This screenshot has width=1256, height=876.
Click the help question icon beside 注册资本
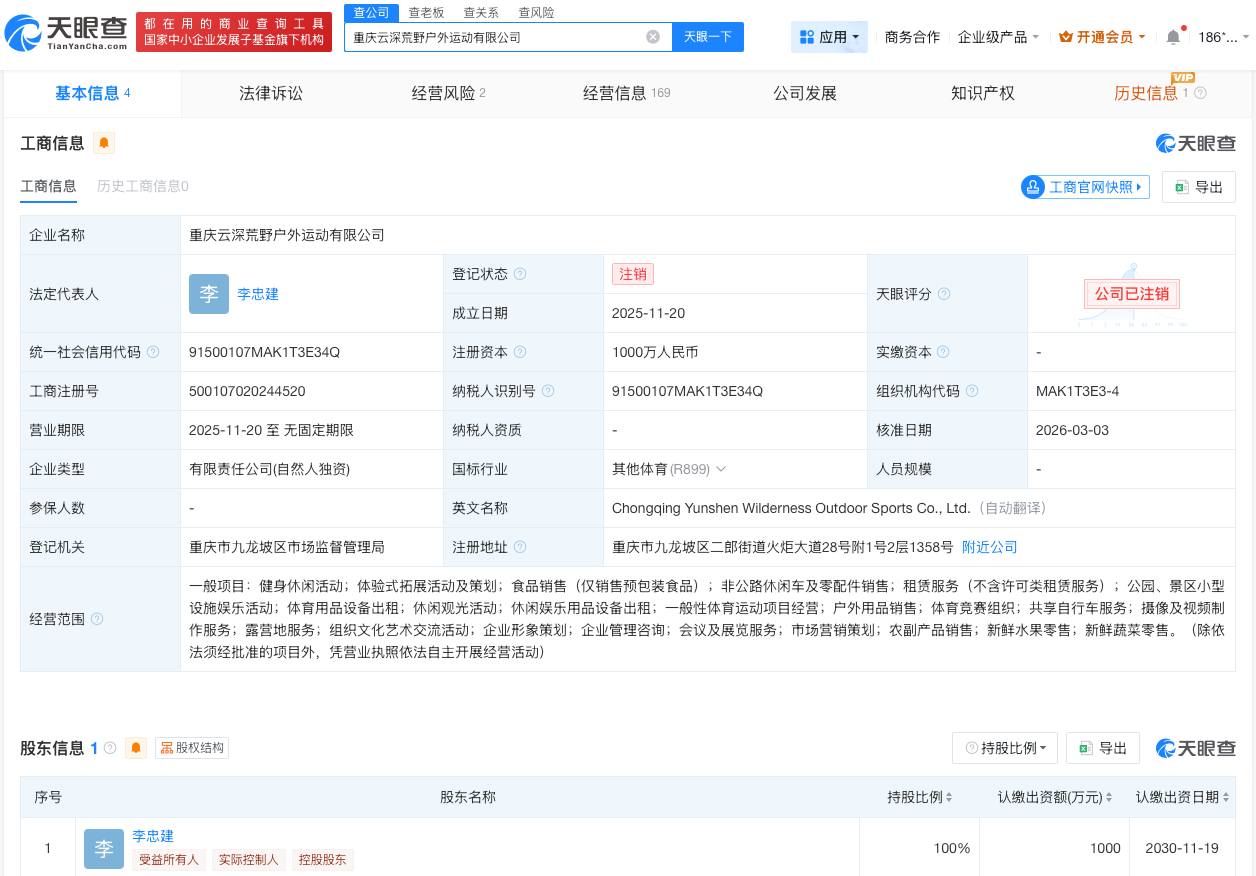(519, 352)
